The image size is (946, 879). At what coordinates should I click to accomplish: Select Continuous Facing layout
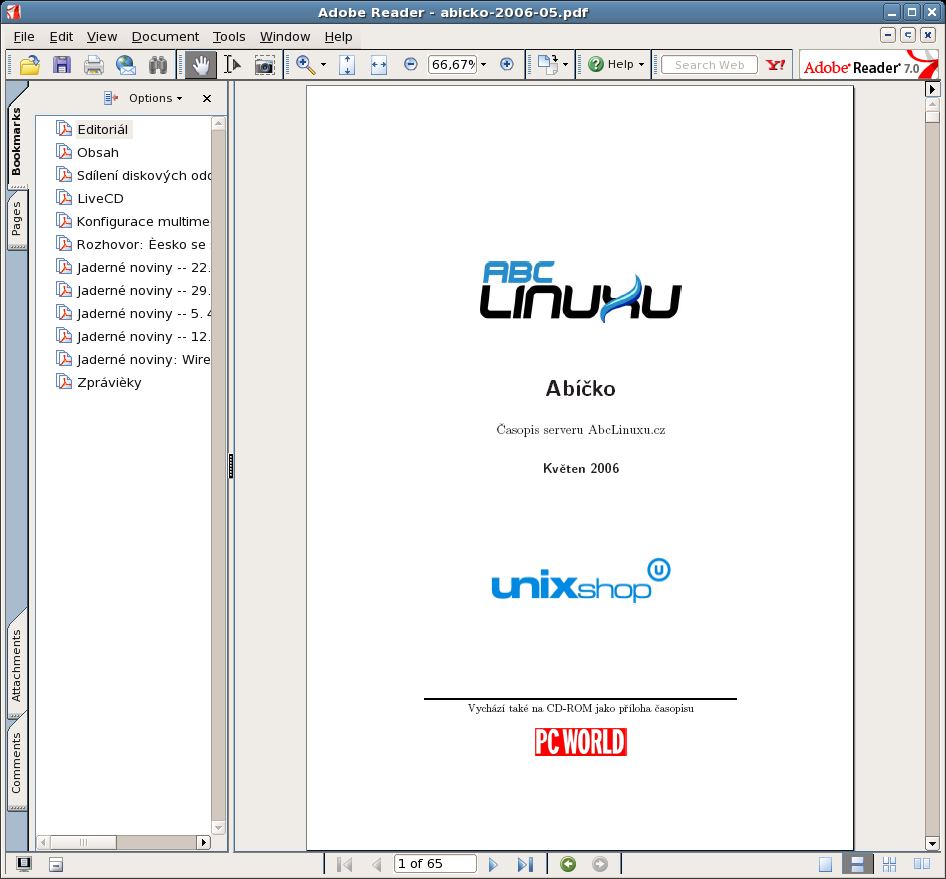point(889,865)
